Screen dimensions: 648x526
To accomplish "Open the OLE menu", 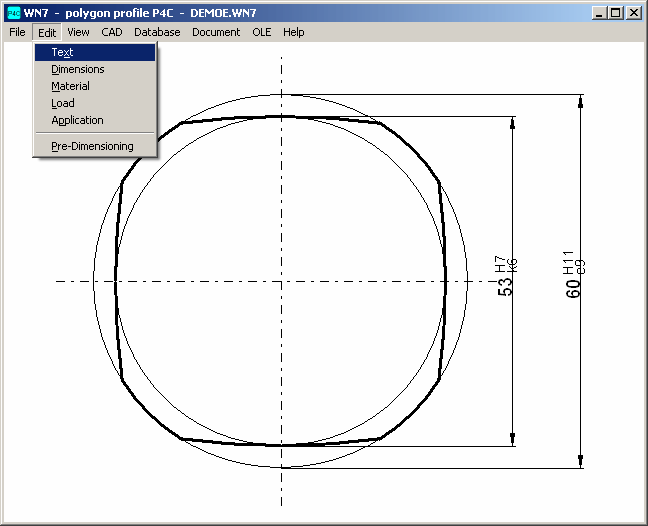I will point(261,32).
